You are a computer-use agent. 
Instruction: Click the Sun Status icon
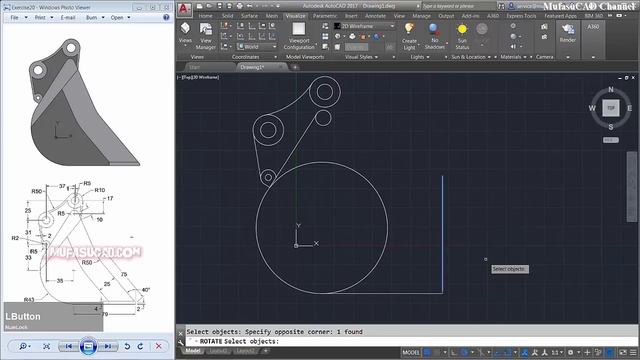[462, 29]
